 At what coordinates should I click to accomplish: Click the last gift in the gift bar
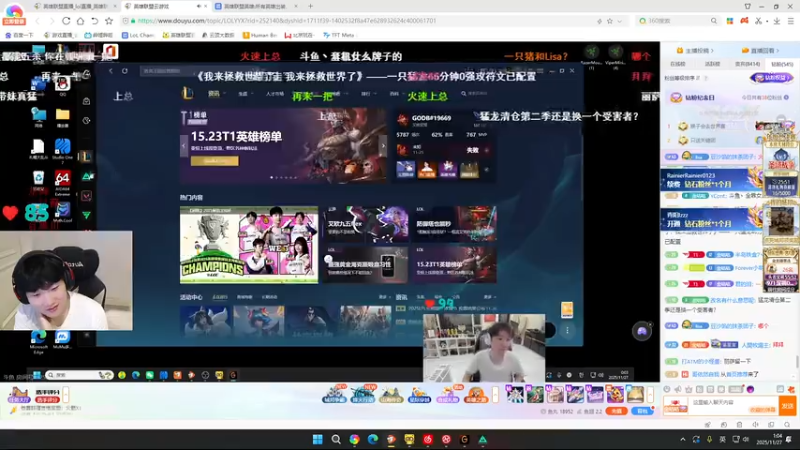tap(635, 394)
